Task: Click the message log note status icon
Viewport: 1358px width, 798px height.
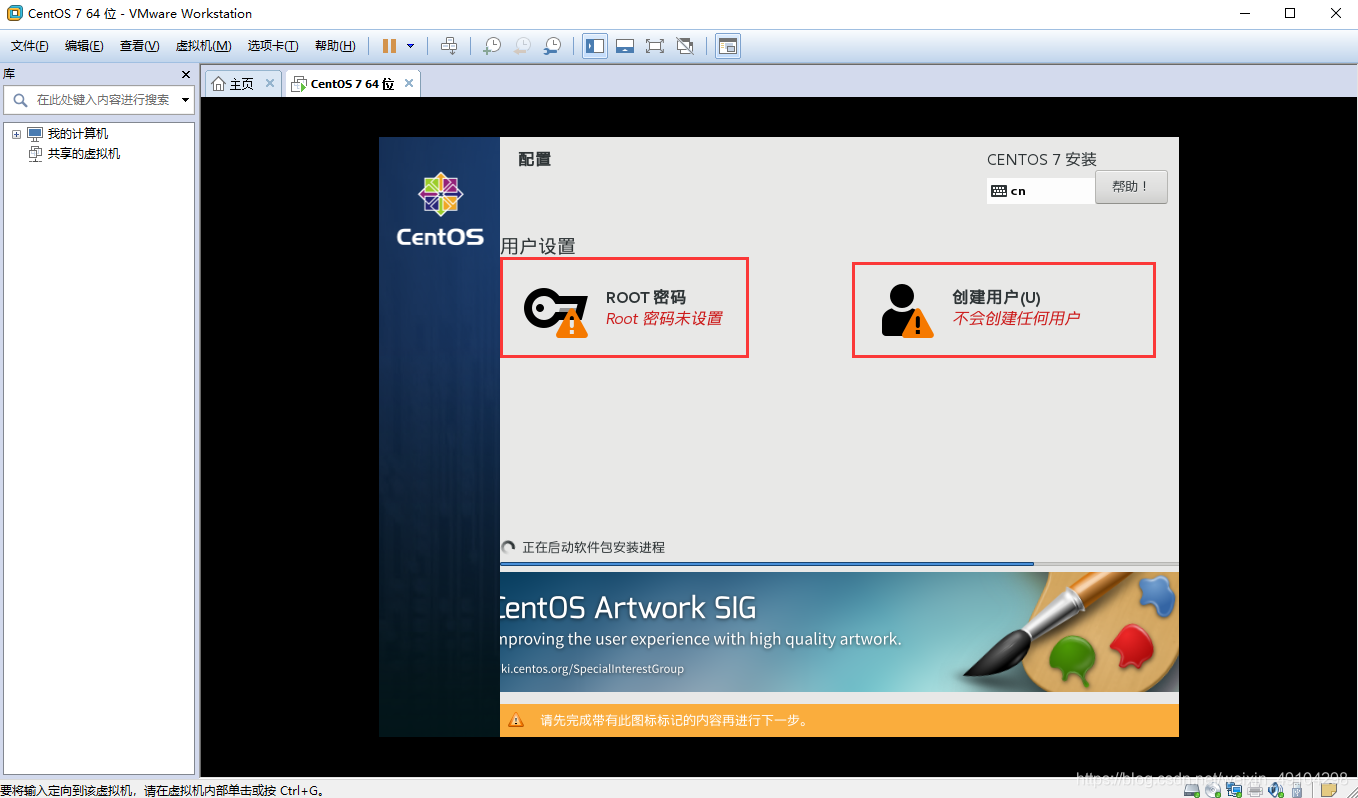Action: pyautogui.click(x=1328, y=790)
